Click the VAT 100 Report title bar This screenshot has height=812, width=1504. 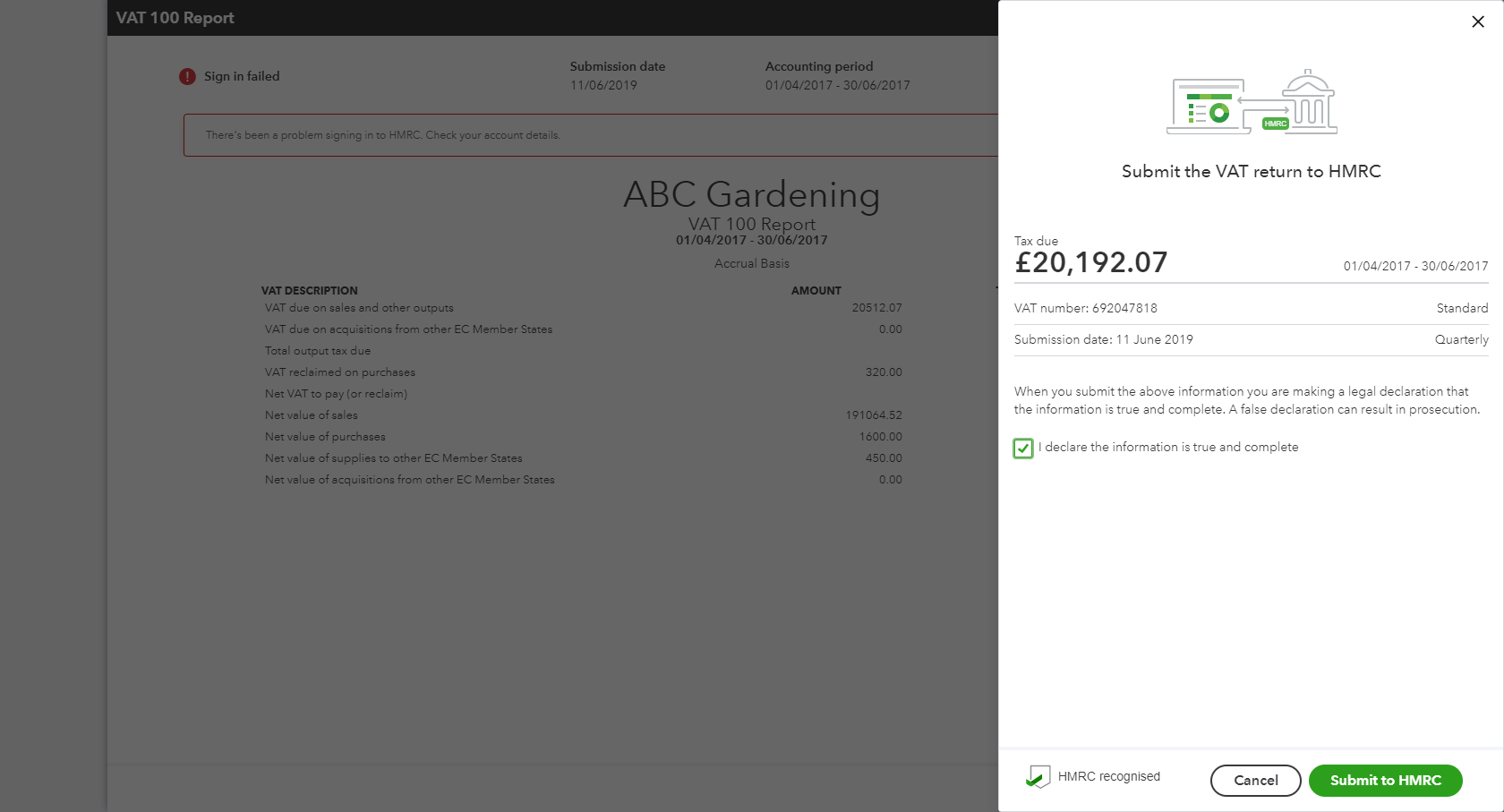point(552,18)
